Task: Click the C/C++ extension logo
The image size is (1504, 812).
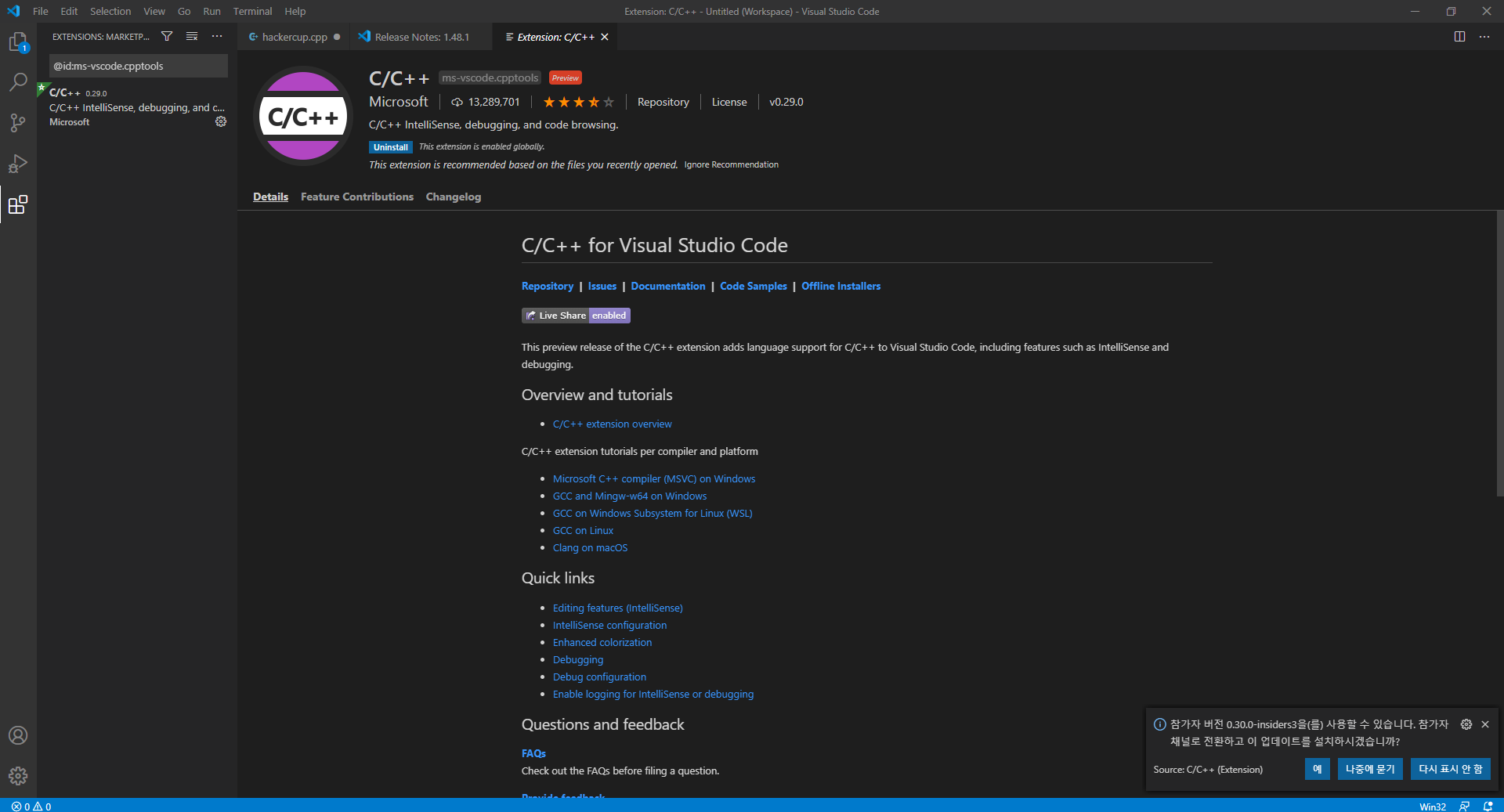Action: [x=303, y=116]
